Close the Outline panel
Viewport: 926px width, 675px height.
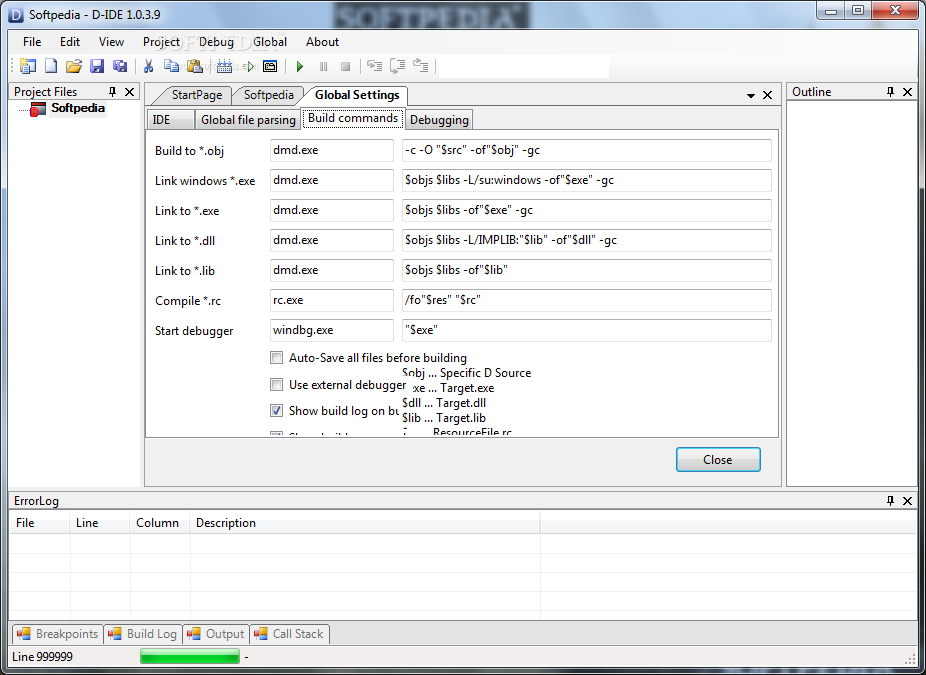[908, 92]
